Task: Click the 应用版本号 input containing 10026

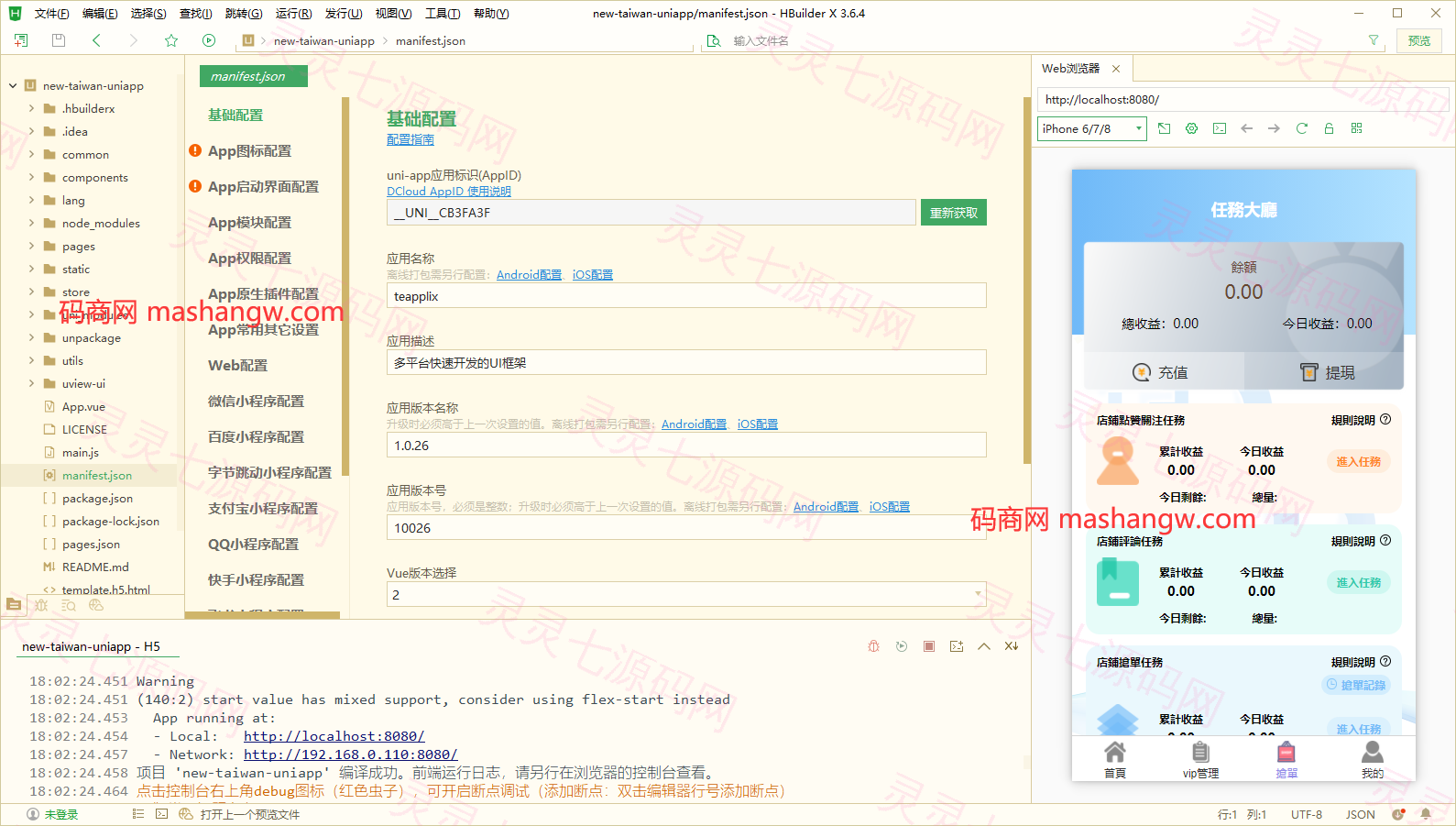Action: 686,527
